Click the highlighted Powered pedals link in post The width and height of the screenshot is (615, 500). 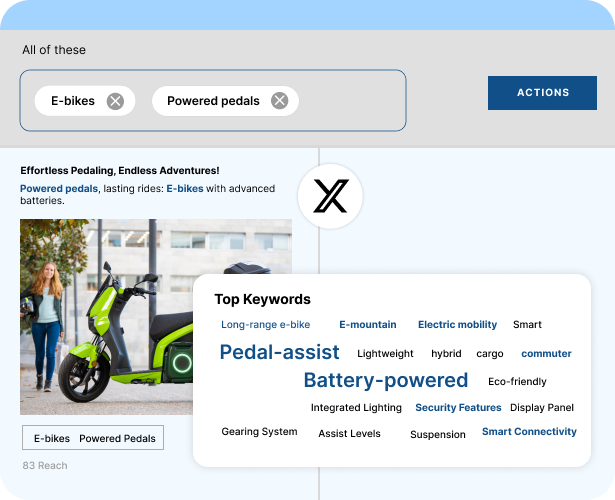pyautogui.click(x=59, y=189)
